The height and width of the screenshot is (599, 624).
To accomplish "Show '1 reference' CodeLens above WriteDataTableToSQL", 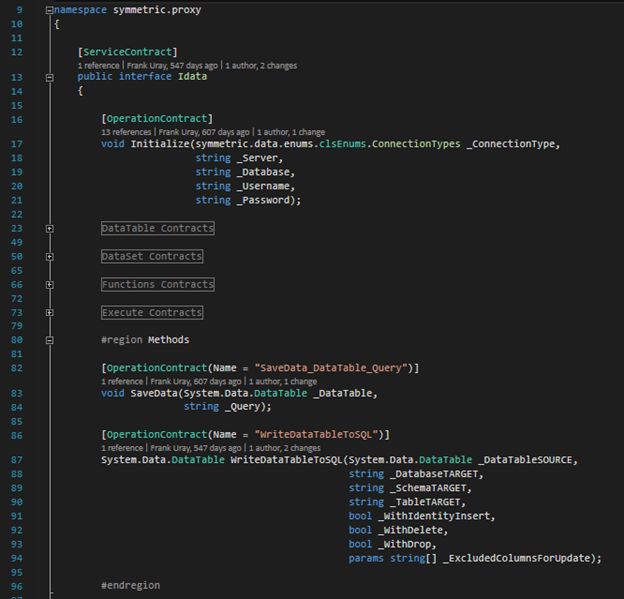I will pyautogui.click(x=122, y=448).
